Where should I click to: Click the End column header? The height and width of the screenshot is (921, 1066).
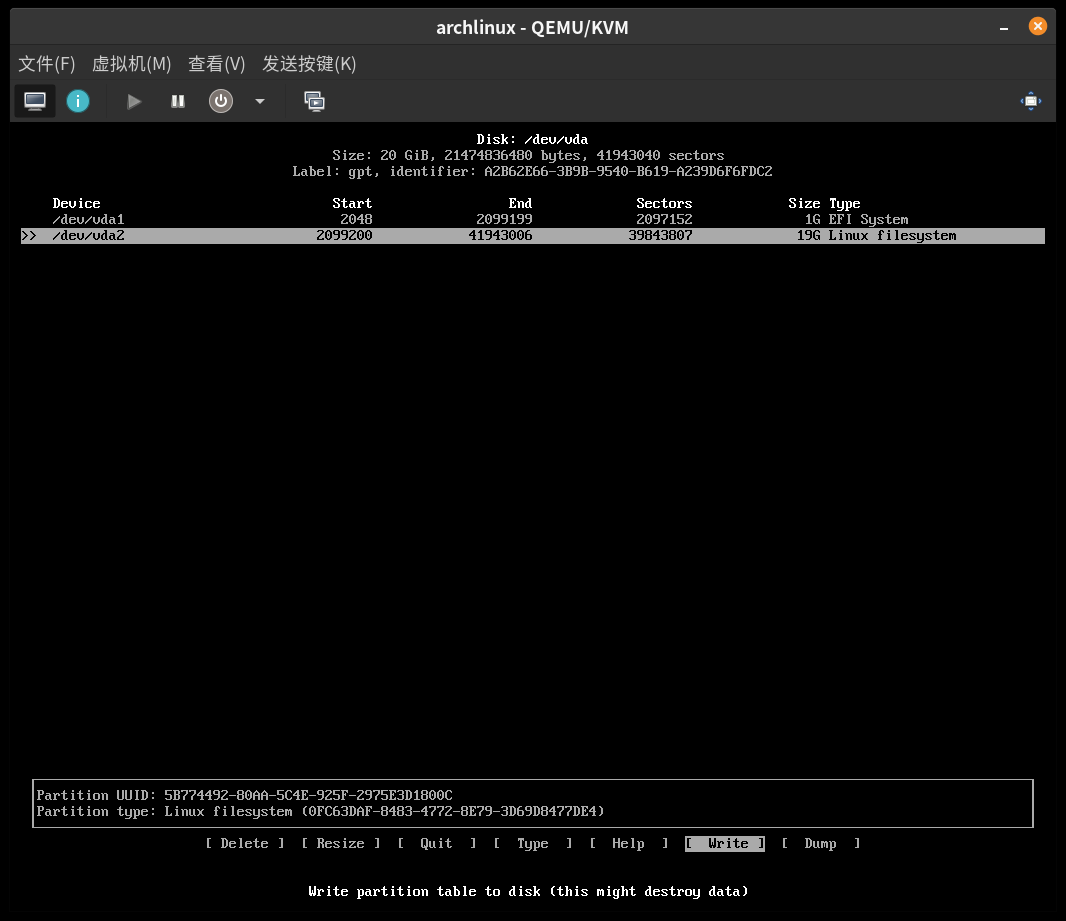click(520, 203)
